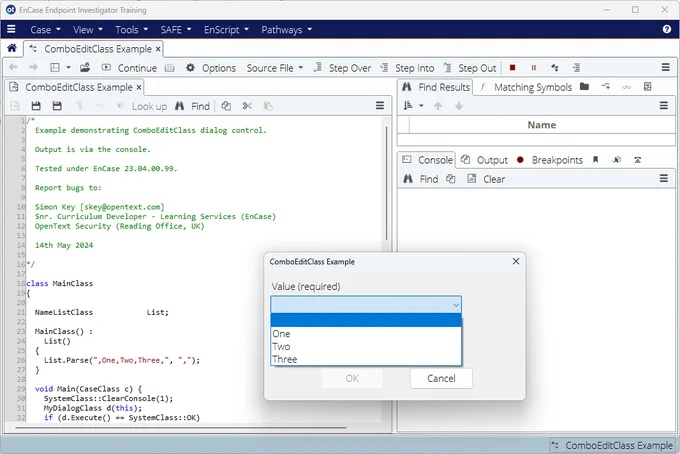Click the forward arrow in the main toolbar
Screen dimensions: 680x454
pyautogui.click(x=33, y=67)
